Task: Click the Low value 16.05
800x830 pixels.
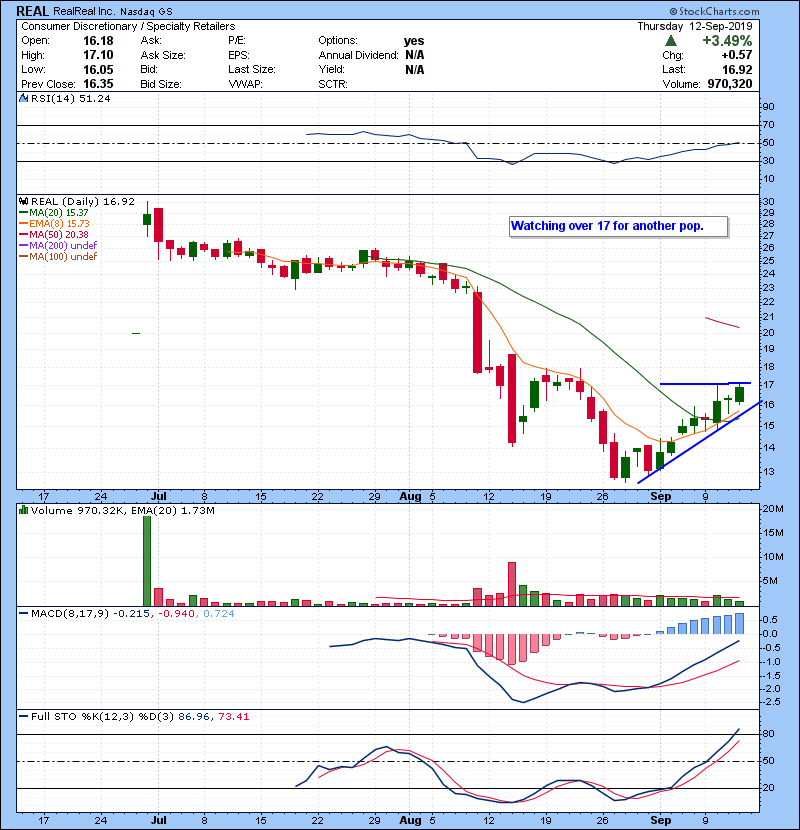Action: click(x=98, y=69)
